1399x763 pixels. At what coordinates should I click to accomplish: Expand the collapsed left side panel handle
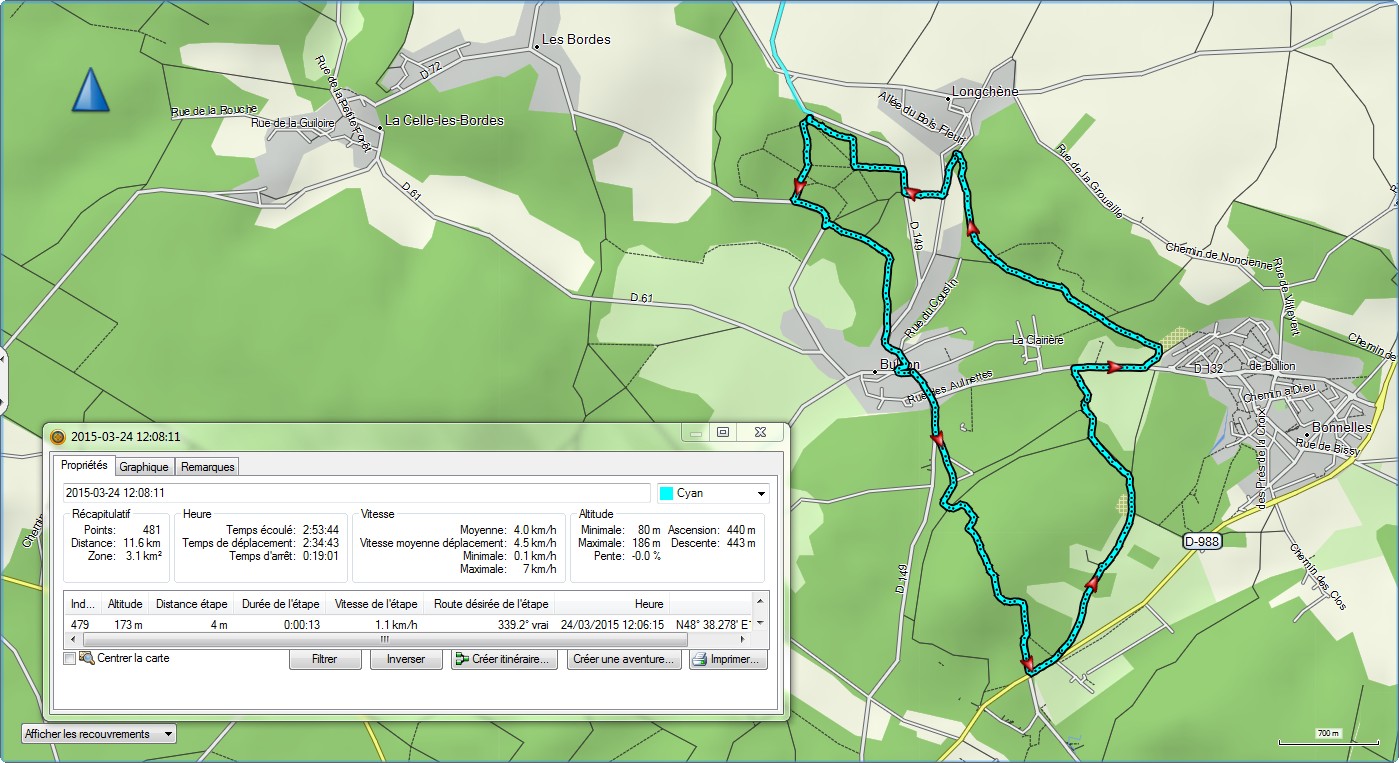pyautogui.click(x=3, y=380)
